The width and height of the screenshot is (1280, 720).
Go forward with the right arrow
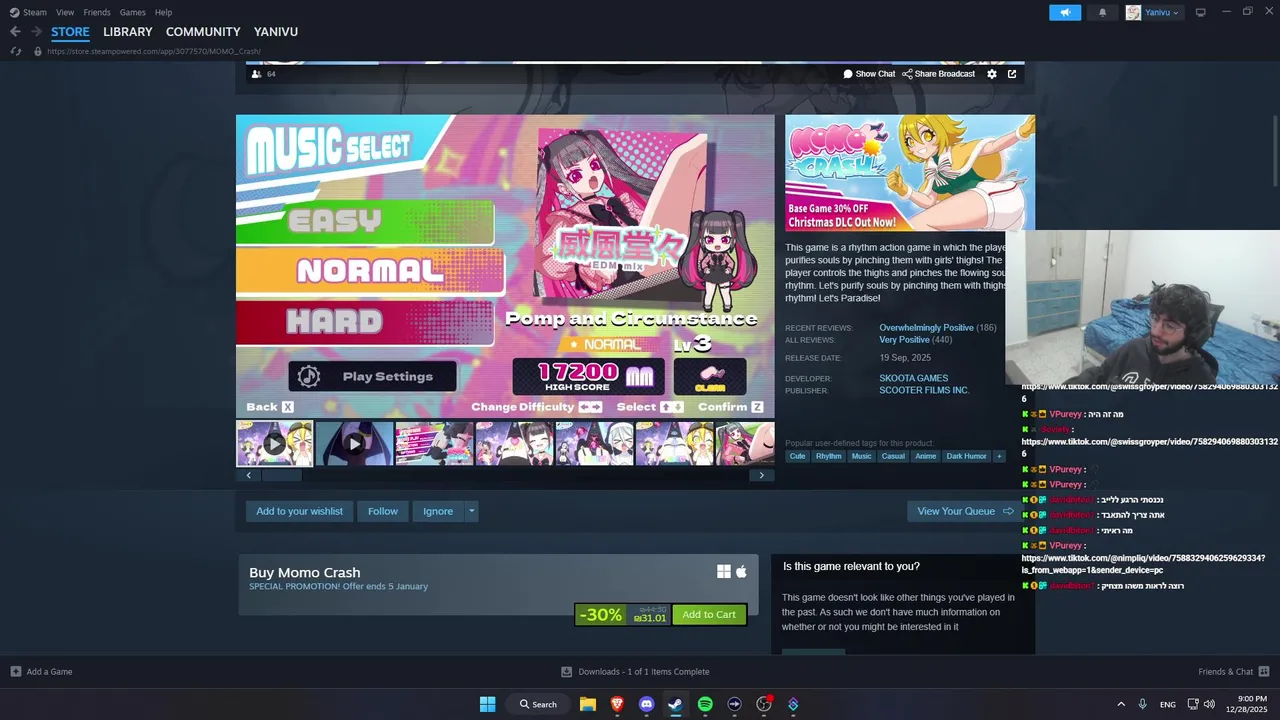36,32
